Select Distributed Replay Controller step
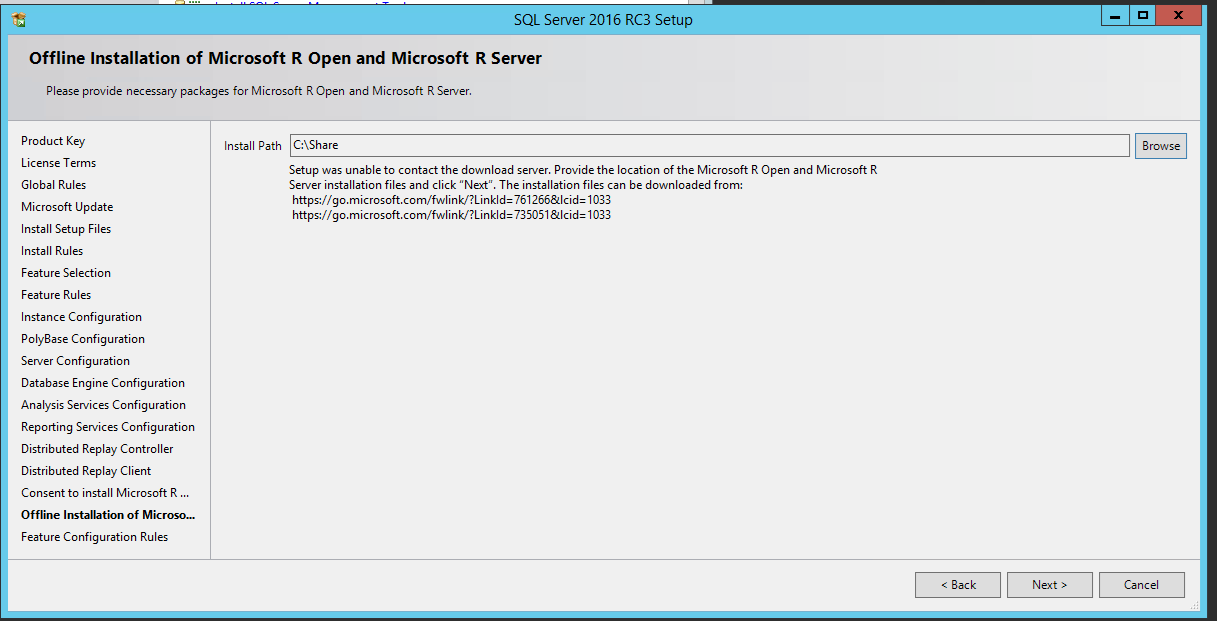 coord(97,449)
